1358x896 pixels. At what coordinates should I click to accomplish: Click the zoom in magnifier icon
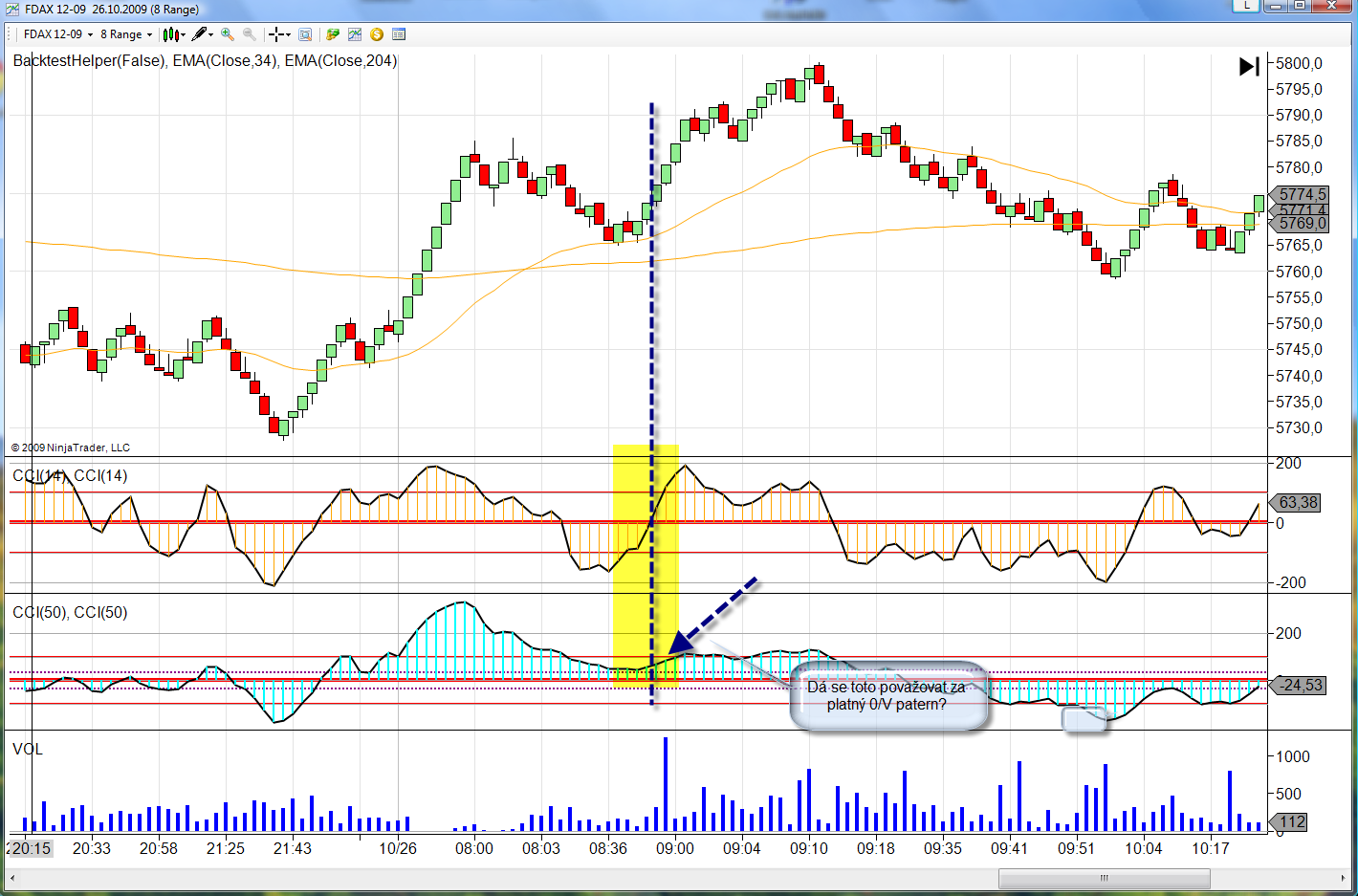pyautogui.click(x=228, y=34)
